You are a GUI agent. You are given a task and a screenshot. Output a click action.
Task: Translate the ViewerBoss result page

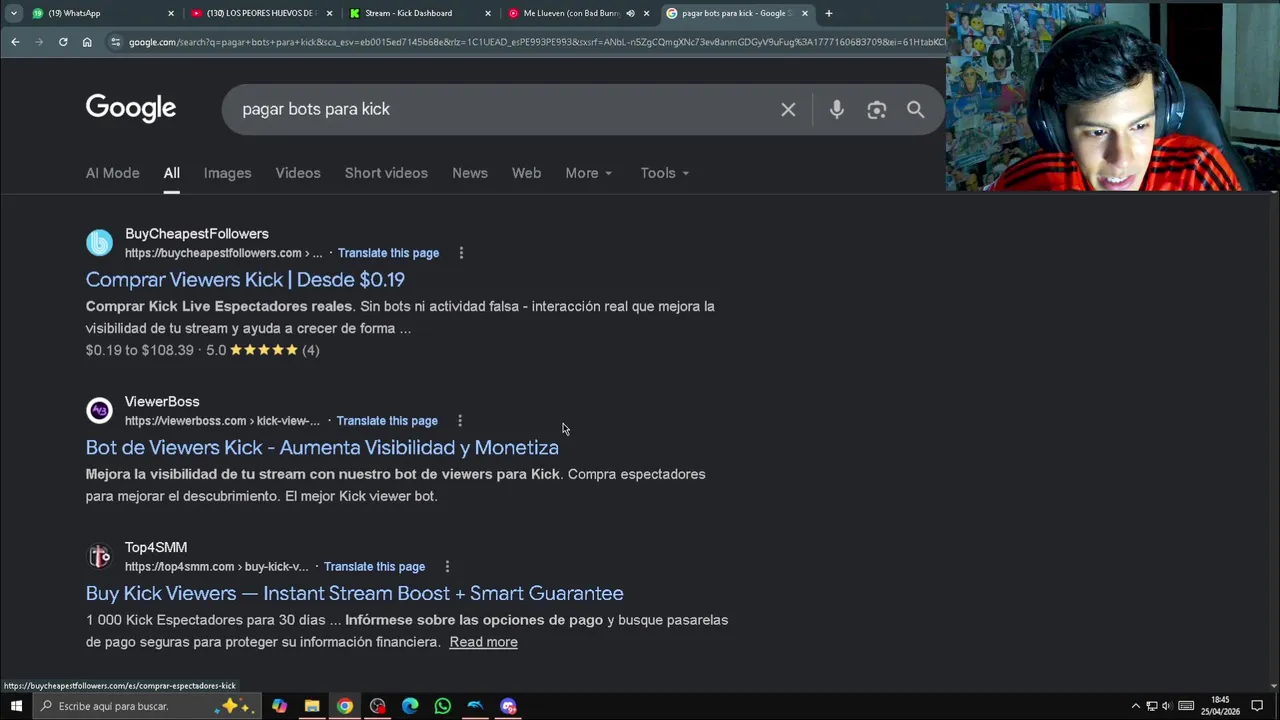[x=387, y=421]
